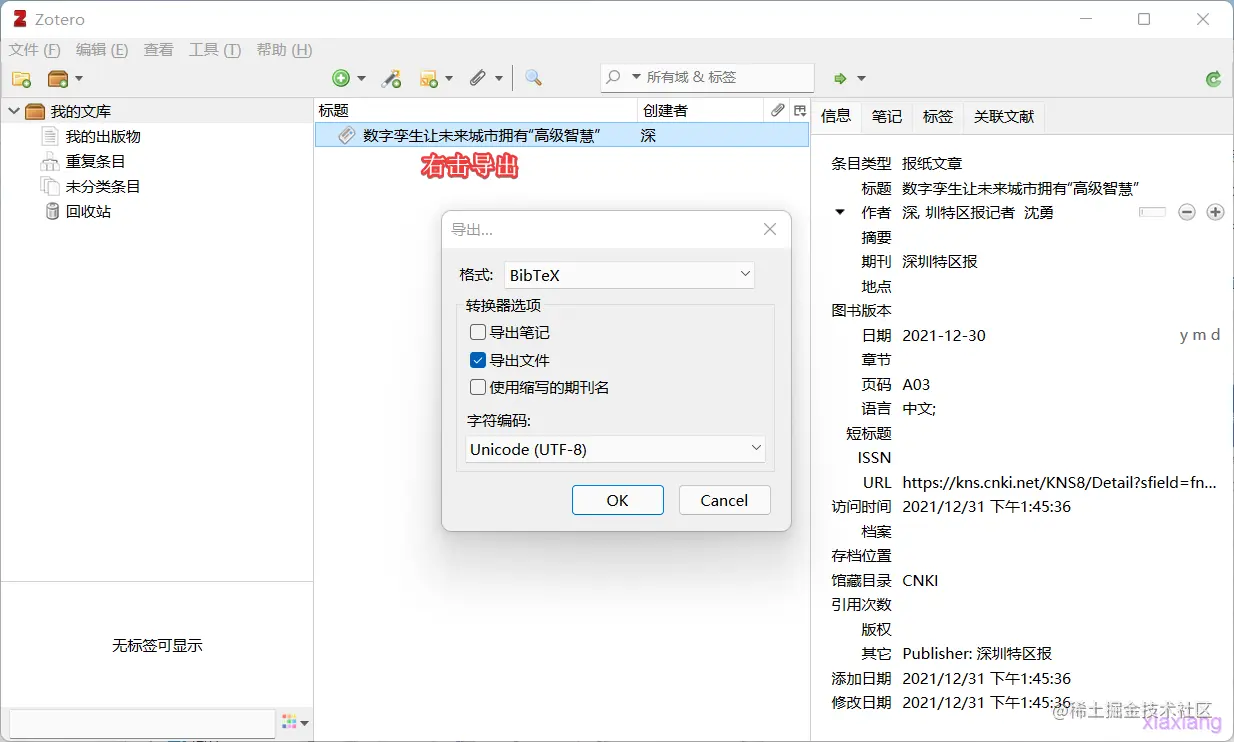This screenshot has height=742, width=1234.
Task: Click the 语言 value 中文;
Action: coord(919,408)
